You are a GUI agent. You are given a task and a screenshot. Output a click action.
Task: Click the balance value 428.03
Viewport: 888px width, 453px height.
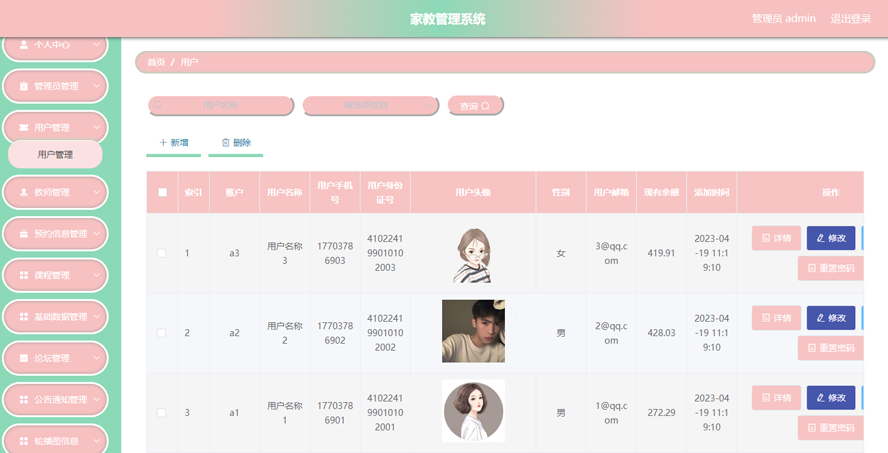(x=661, y=333)
